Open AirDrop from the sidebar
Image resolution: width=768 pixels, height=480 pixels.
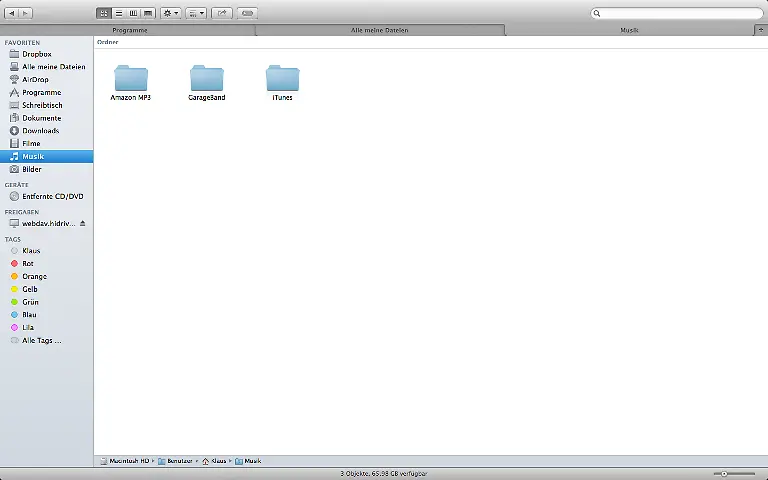coord(47,79)
